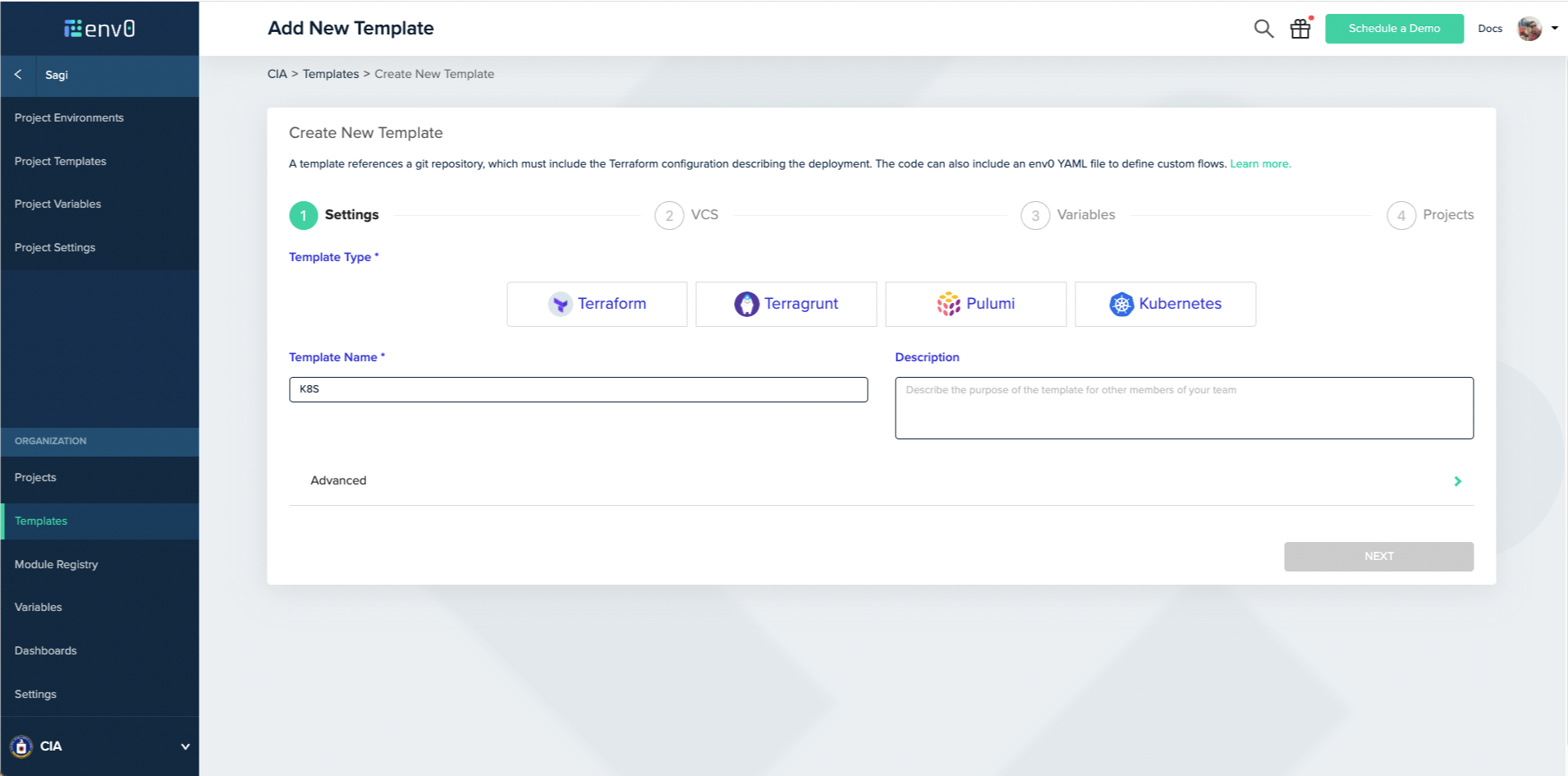Go to CIA breadcrumb
1568x776 pixels.
coord(277,74)
